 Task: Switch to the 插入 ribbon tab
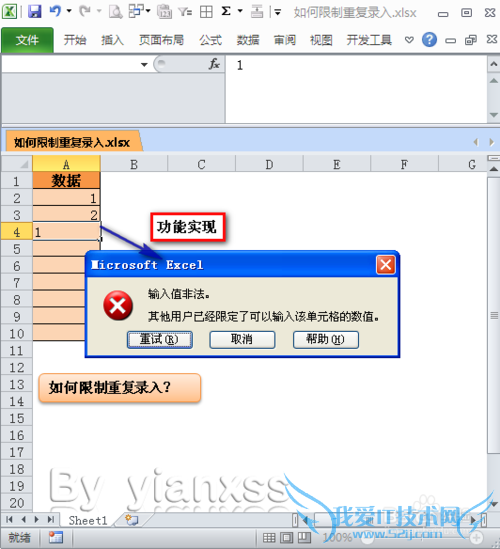point(112,40)
